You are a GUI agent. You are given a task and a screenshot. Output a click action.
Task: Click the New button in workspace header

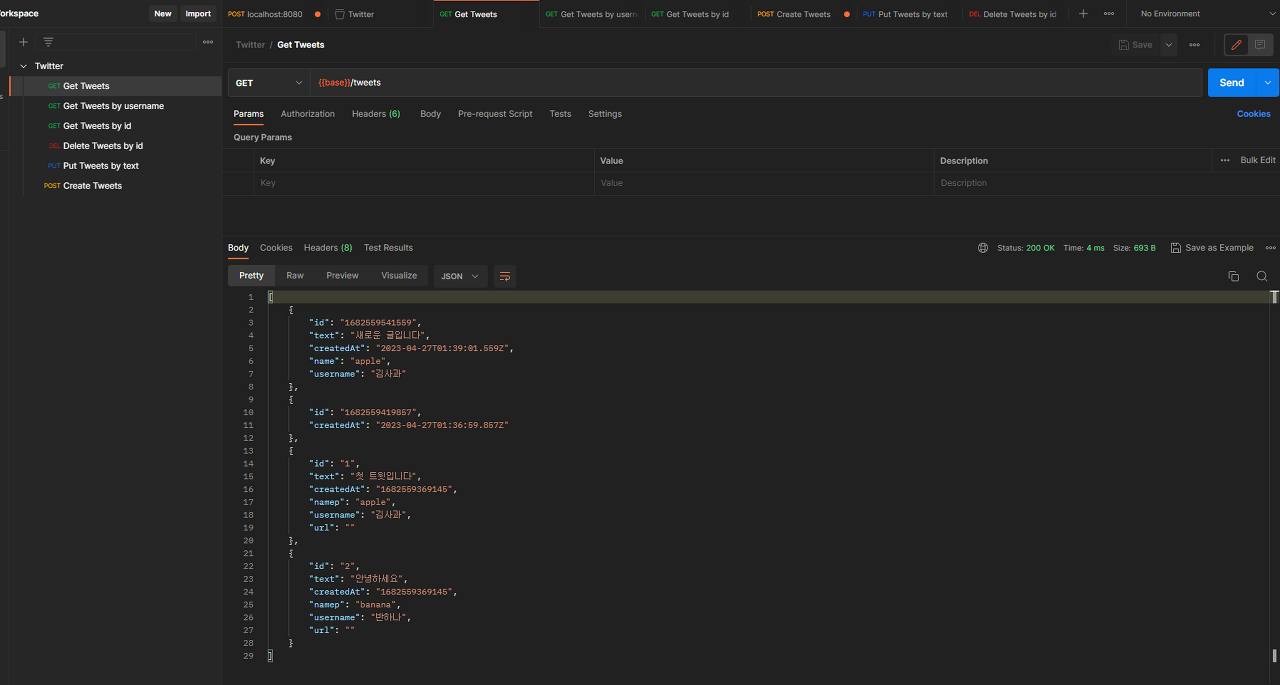163,14
